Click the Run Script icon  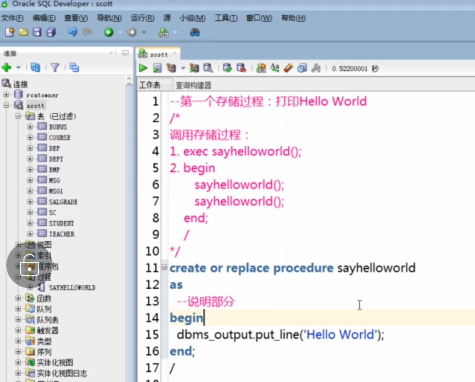tap(157, 68)
